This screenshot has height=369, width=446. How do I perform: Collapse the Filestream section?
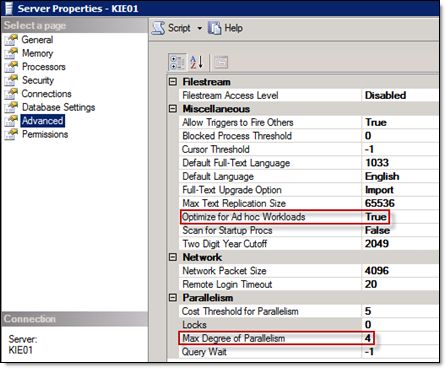coord(173,82)
